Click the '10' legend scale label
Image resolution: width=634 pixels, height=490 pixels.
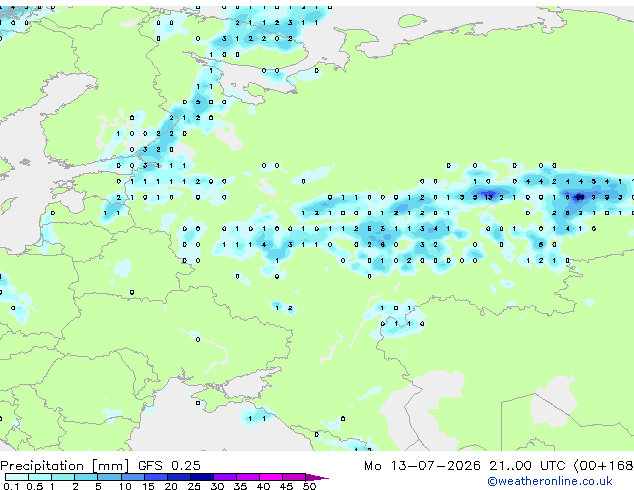[125, 486]
